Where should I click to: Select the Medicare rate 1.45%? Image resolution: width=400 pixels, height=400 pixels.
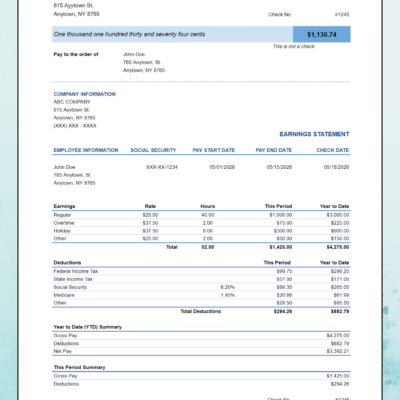click(x=228, y=295)
